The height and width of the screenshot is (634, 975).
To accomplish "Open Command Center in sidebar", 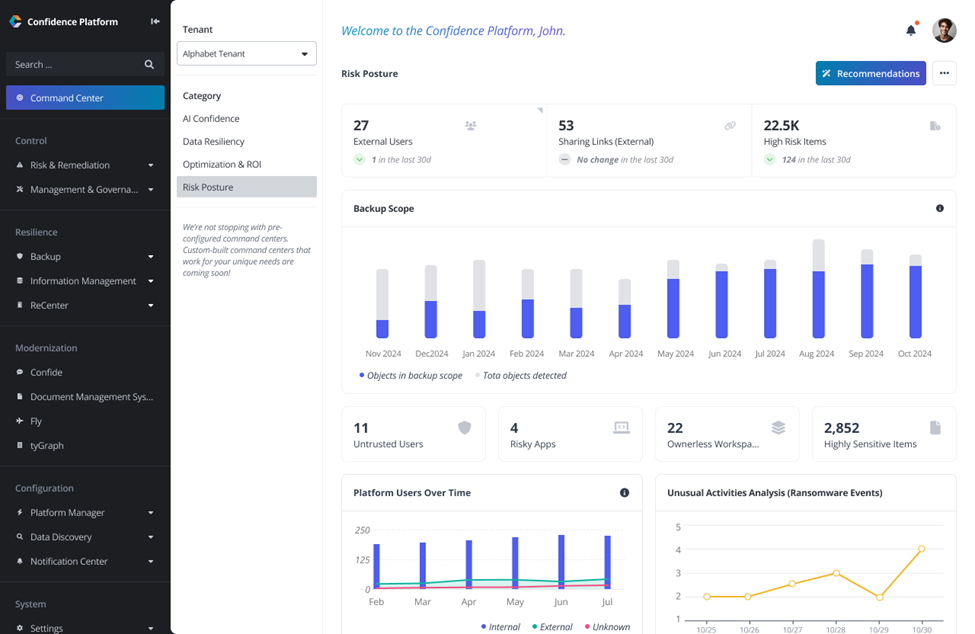I will [85, 98].
